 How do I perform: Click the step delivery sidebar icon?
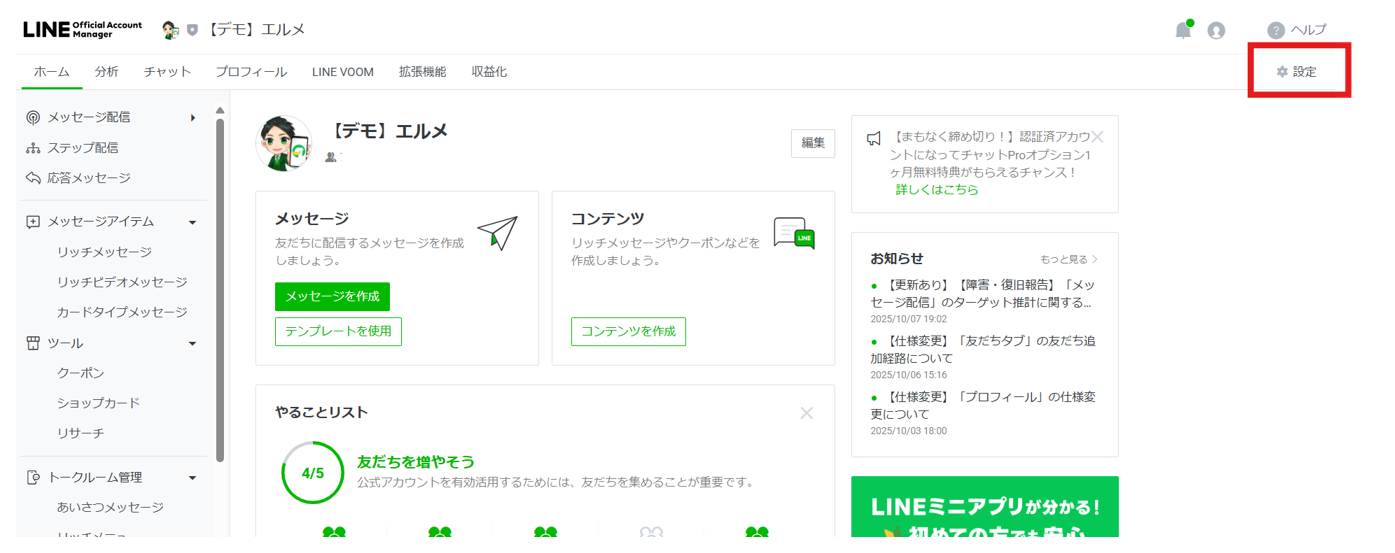[33, 148]
